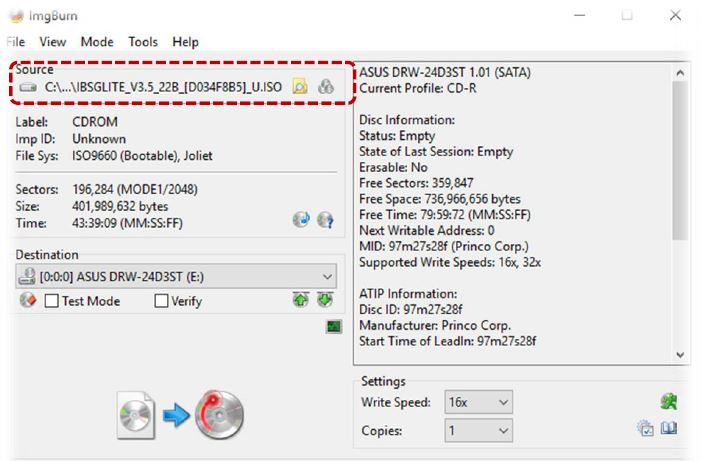The width and height of the screenshot is (709, 461).
Task: Close the ImgBurn window
Action: [675, 15]
